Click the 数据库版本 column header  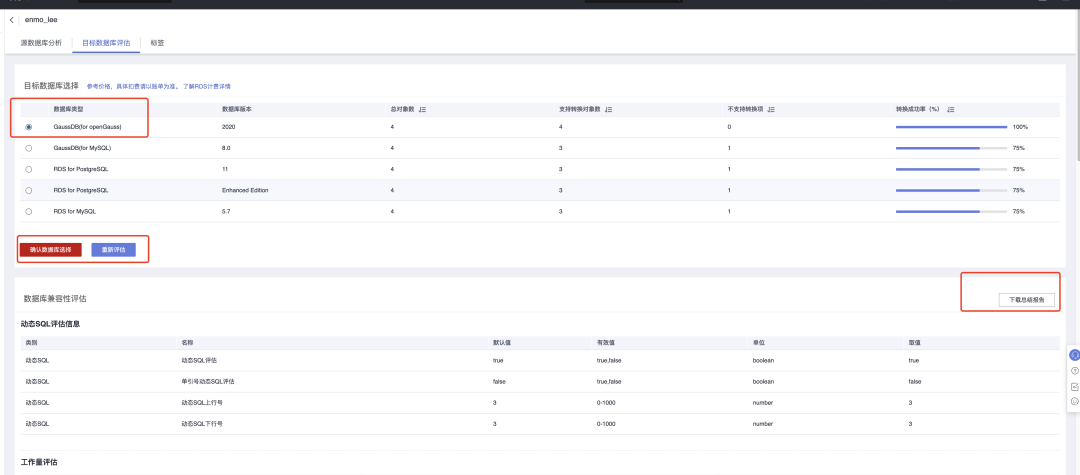point(238,109)
